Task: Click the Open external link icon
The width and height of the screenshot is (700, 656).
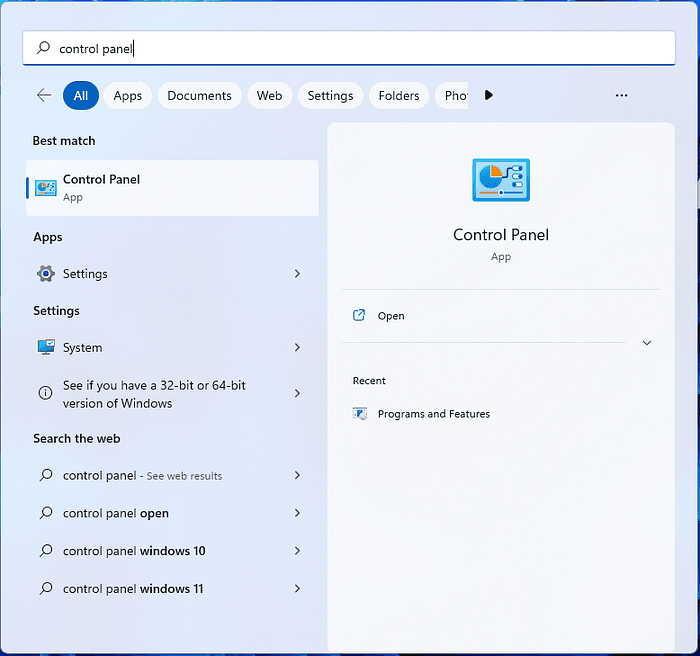Action: [x=360, y=316]
